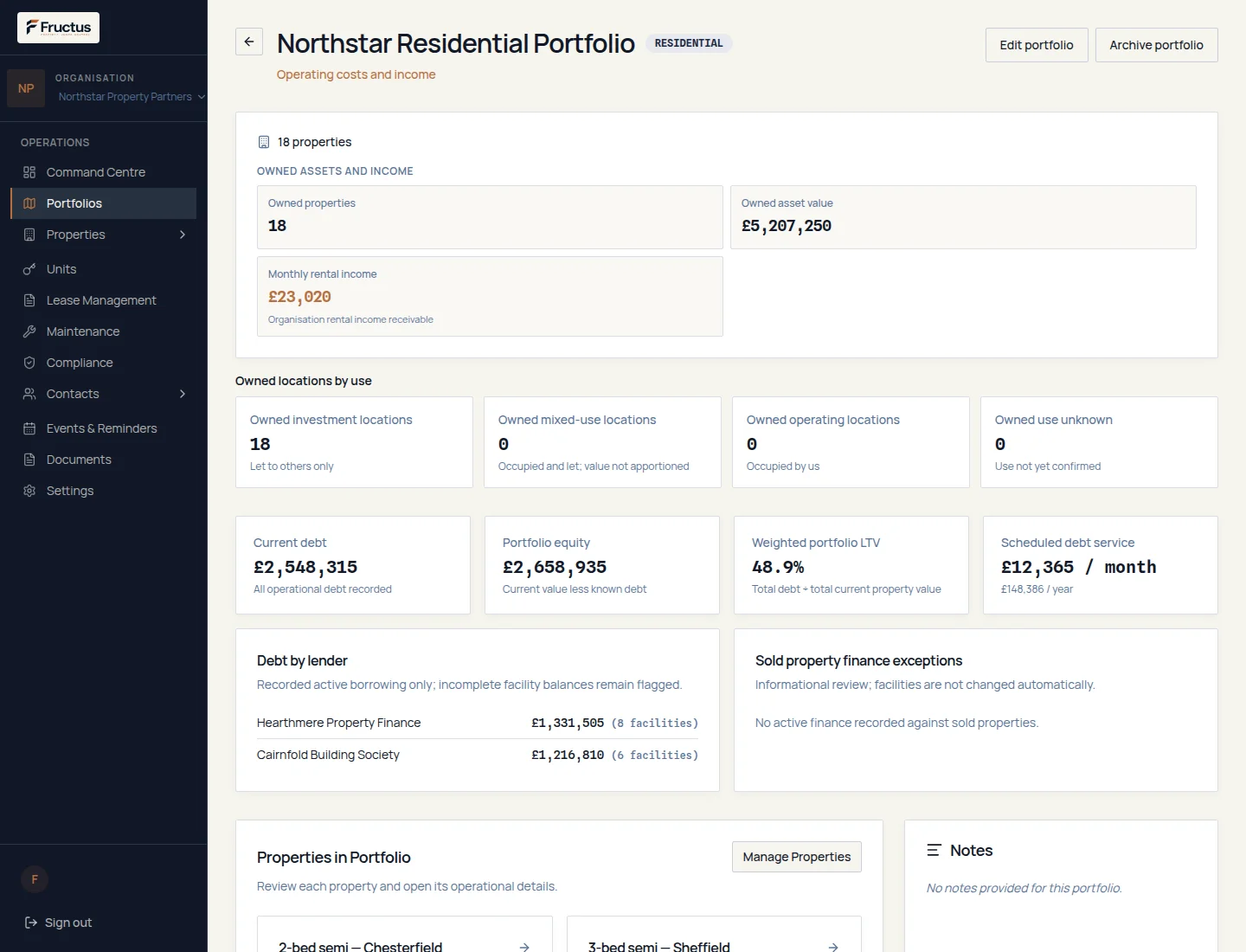Go to Units page
Screen dimensions: 1246x952
(104, 269)
